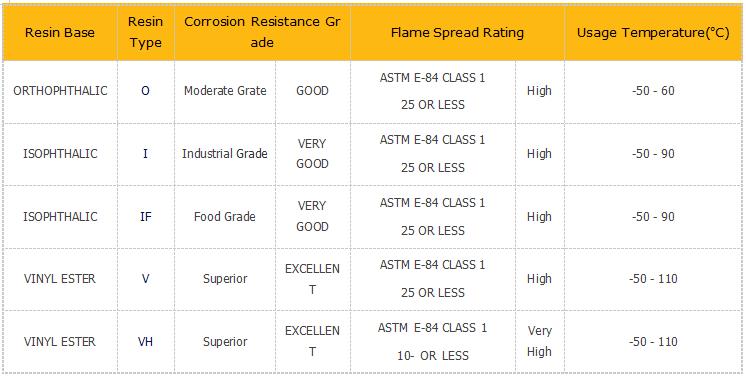Click EXCELLENT rating in the V row
The image size is (746, 376).
coord(313,279)
